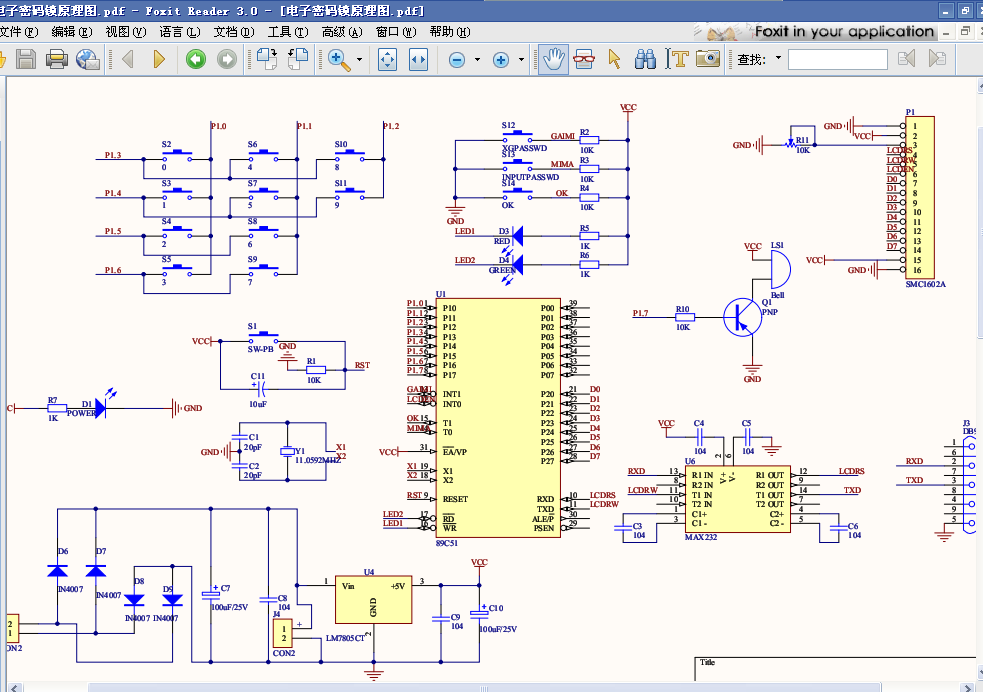Click the POWER LED label
This screenshot has height=692, width=983.
click(x=81, y=413)
